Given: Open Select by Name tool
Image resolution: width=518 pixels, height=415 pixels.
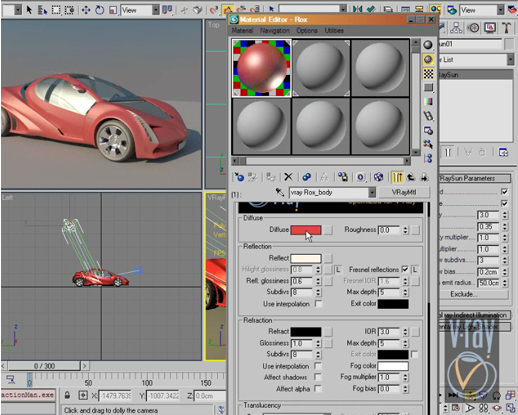Looking at the screenshot, I should (42, 10).
